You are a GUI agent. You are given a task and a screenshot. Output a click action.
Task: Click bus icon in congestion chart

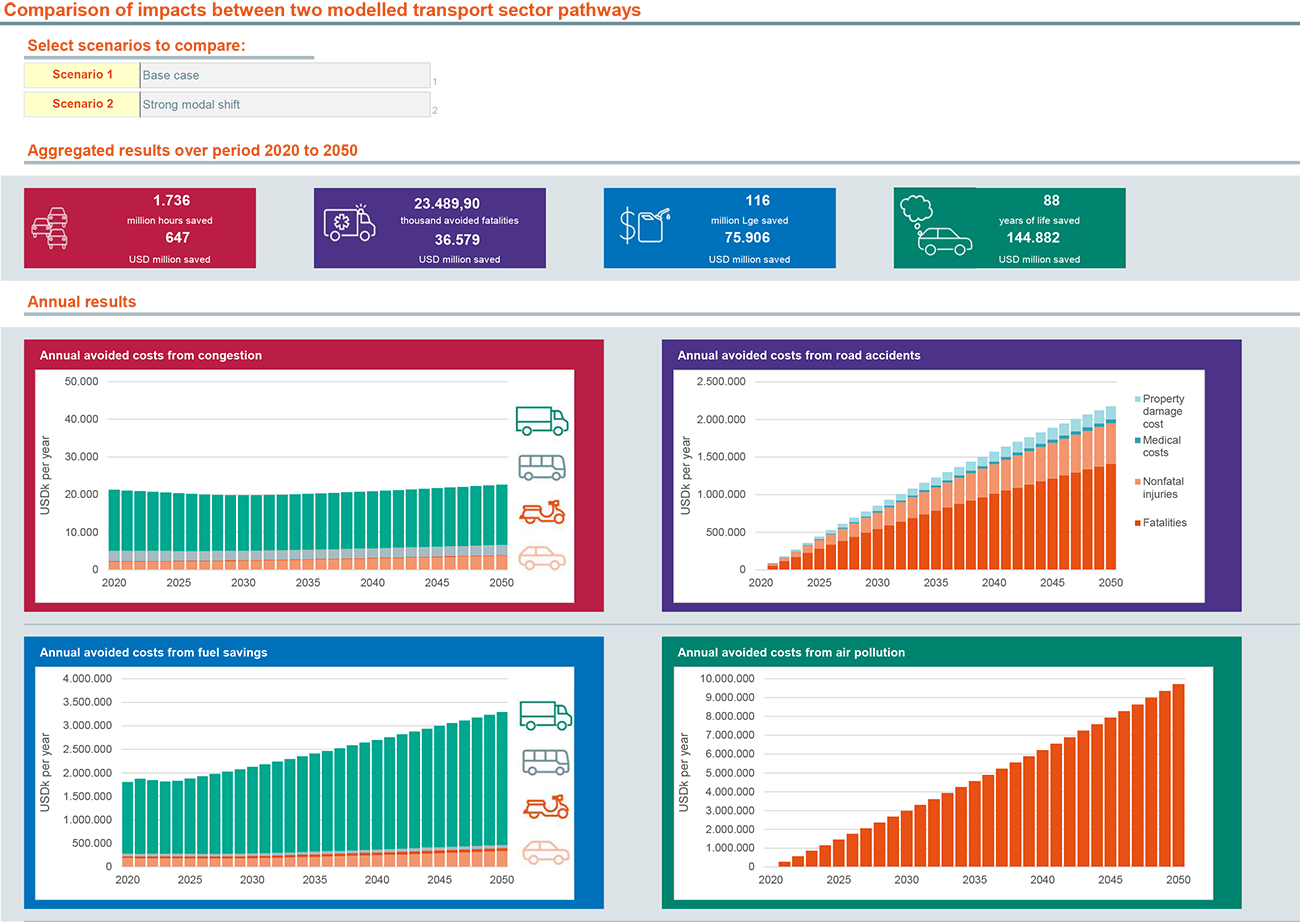(x=542, y=467)
